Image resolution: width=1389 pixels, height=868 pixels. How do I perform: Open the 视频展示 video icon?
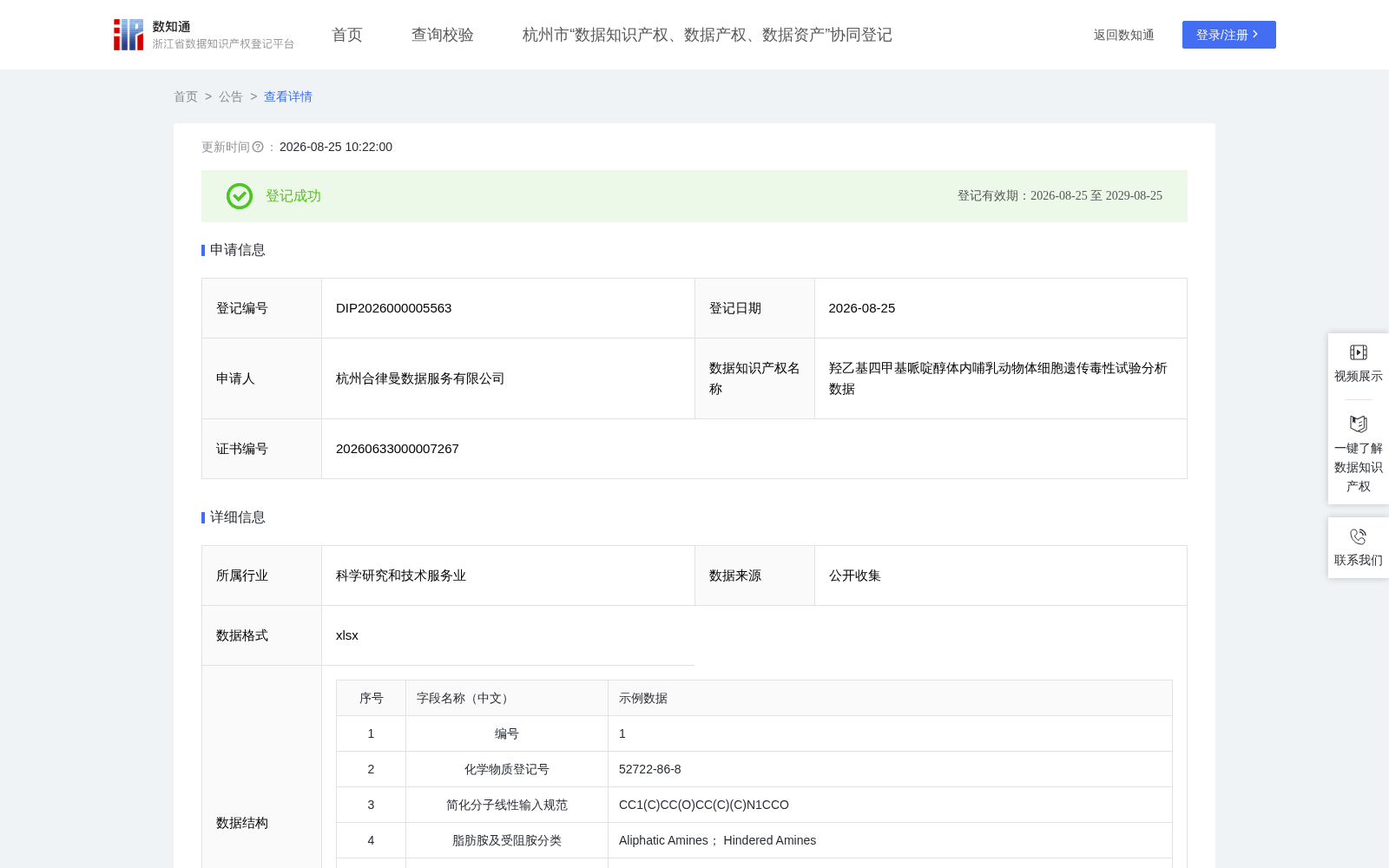(1359, 352)
